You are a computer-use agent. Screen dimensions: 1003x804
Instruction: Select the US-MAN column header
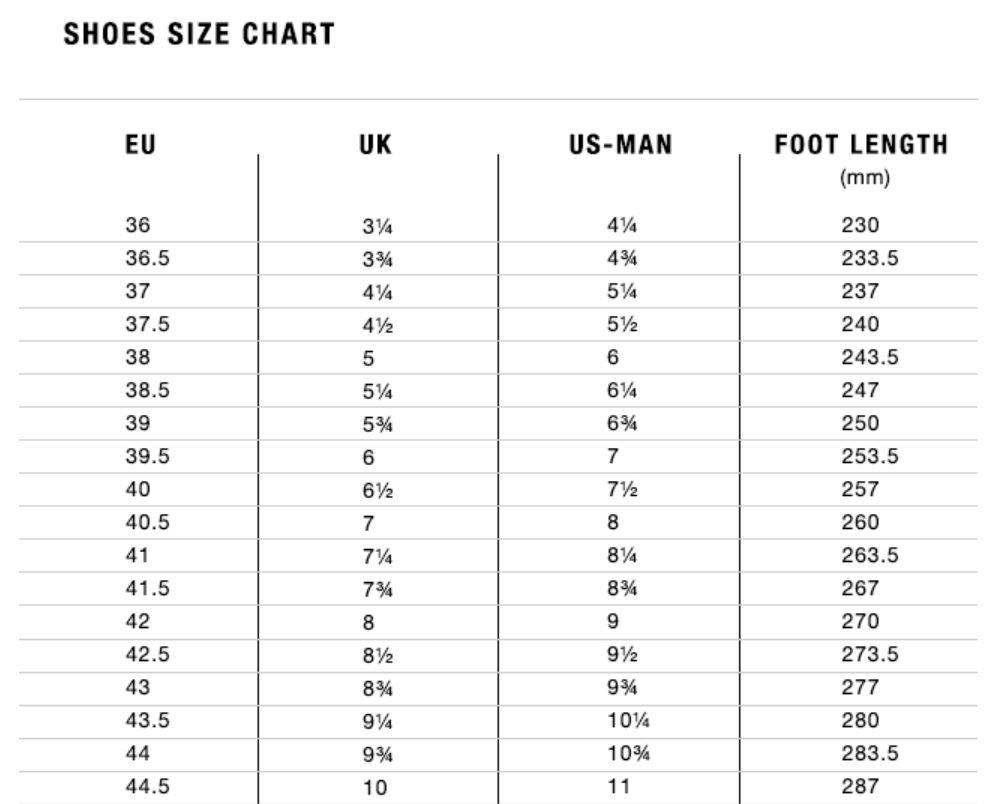coord(620,145)
